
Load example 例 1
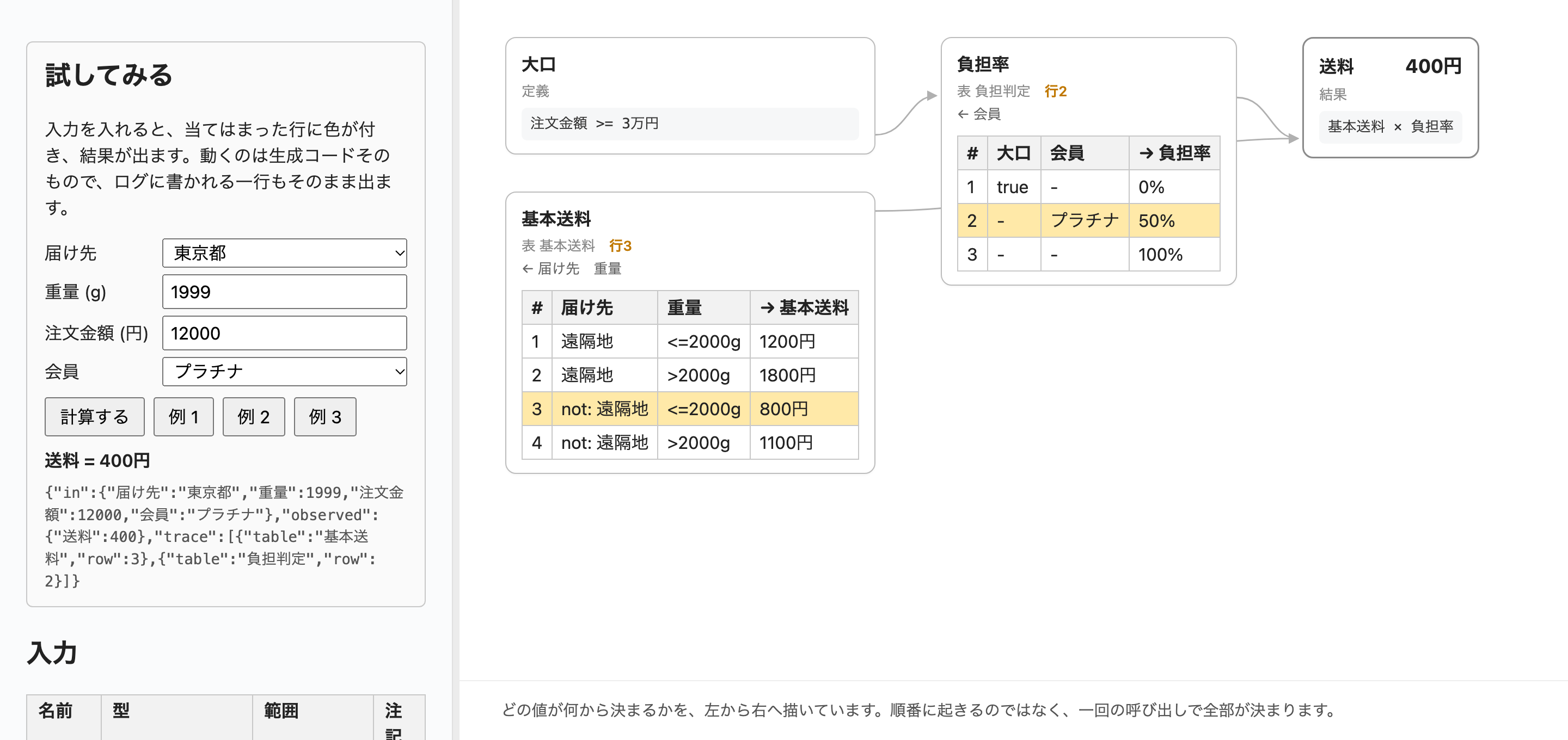coord(183,417)
